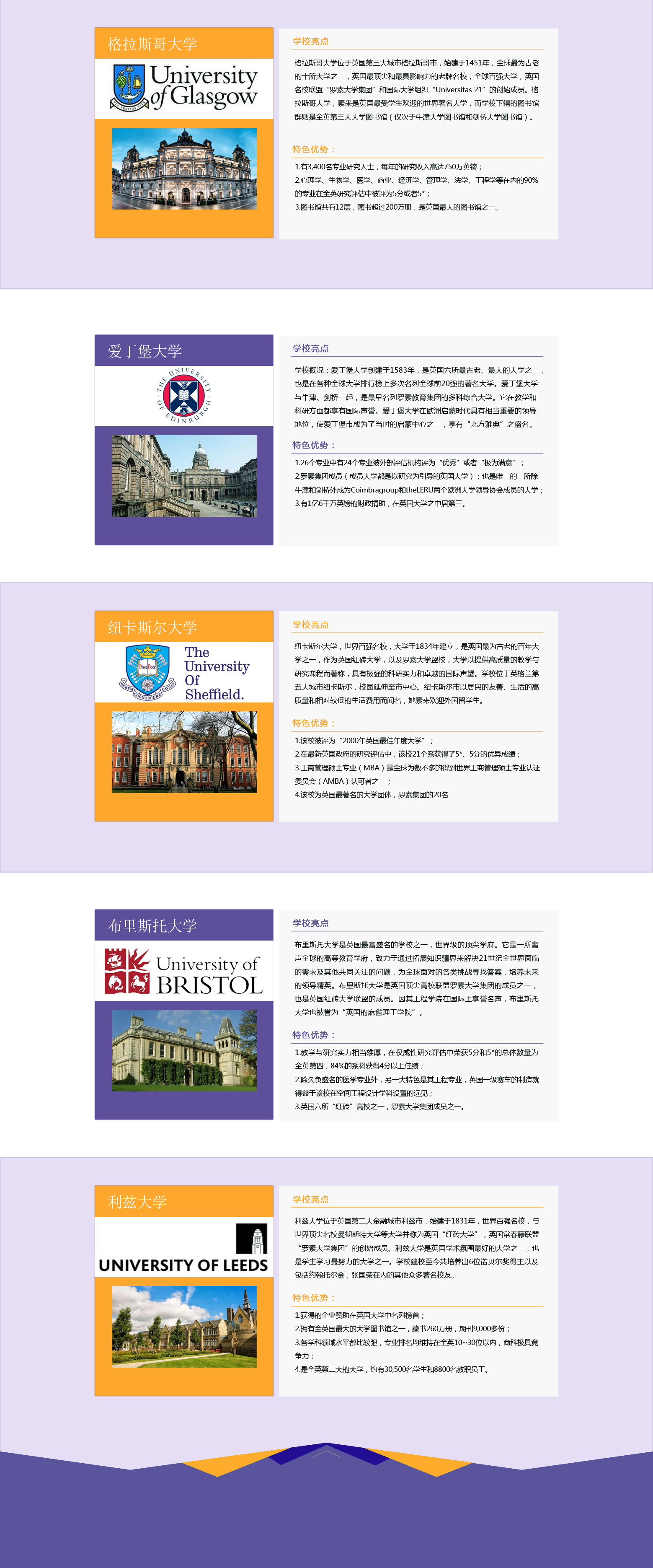This screenshot has width=653, height=1568.
Task: Click 特色优势 heading in the 纽卡斯尔大学 panel
Action: pos(314,724)
